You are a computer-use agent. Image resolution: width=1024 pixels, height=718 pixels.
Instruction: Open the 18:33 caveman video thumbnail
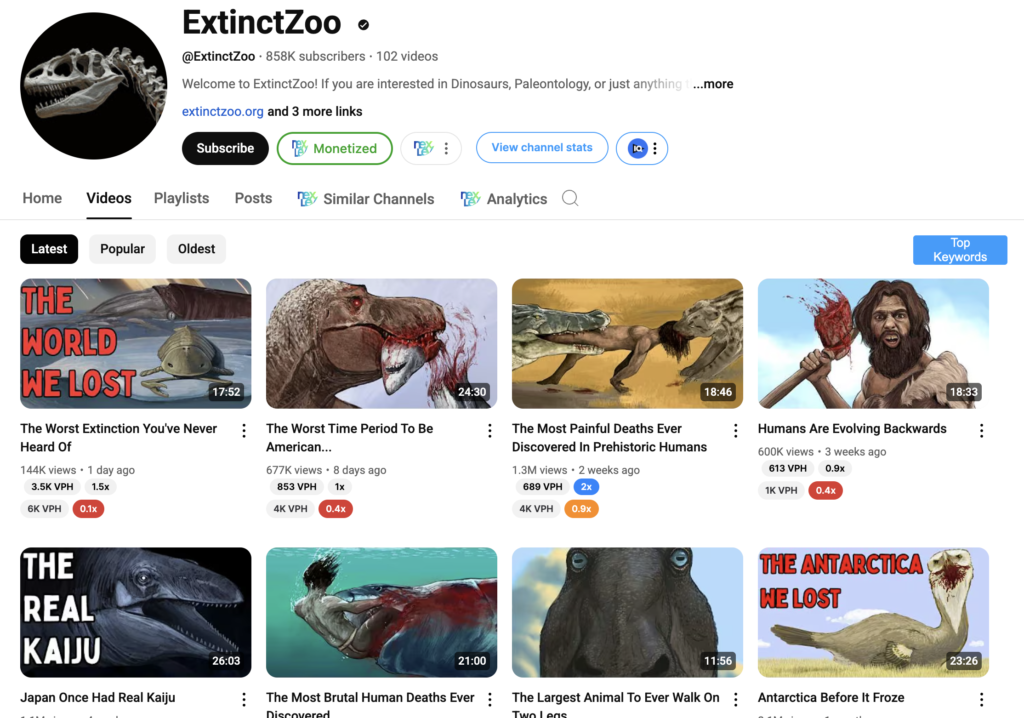[x=873, y=344]
